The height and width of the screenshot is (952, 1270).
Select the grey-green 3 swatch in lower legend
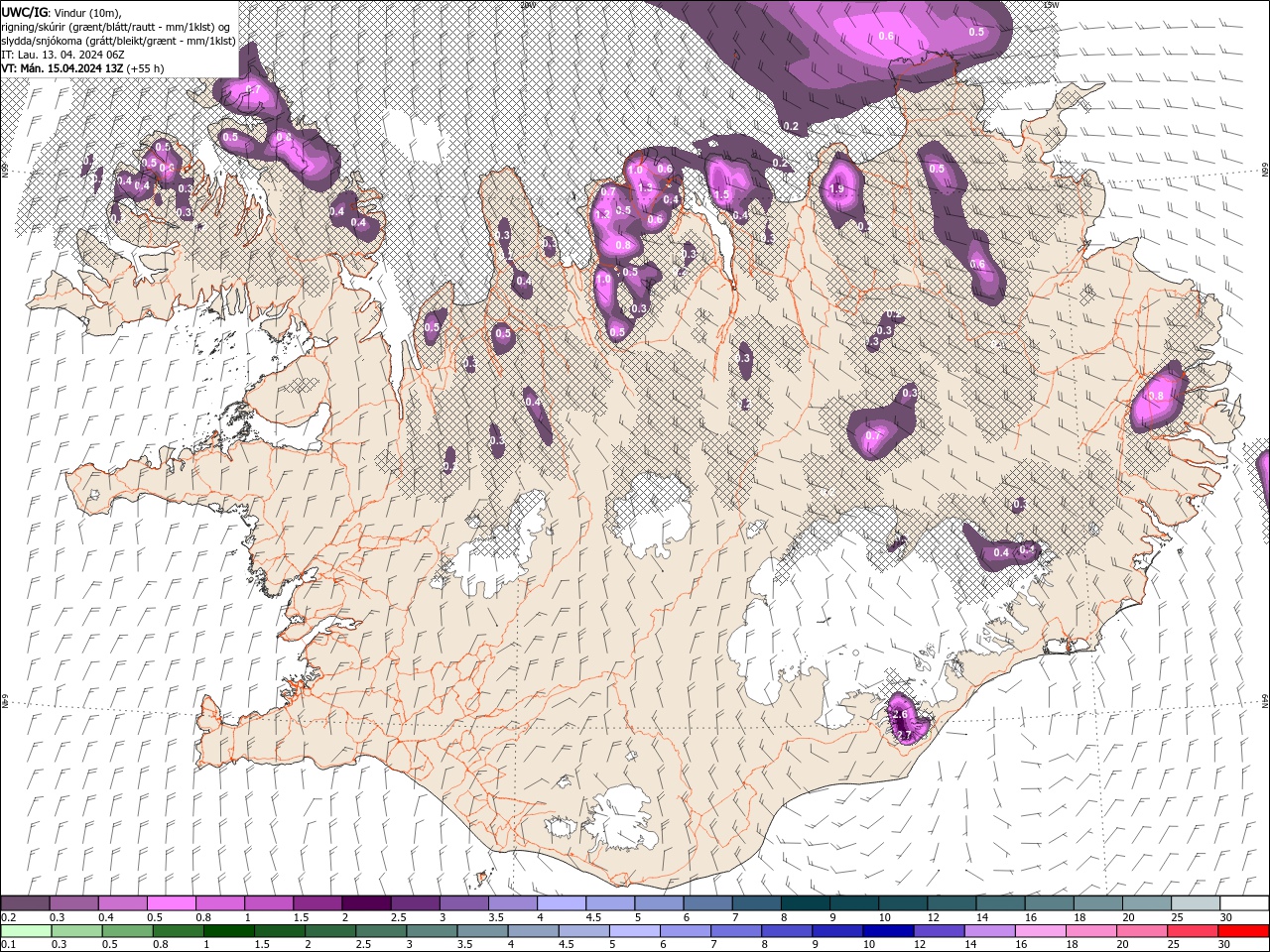tap(432, 931)
